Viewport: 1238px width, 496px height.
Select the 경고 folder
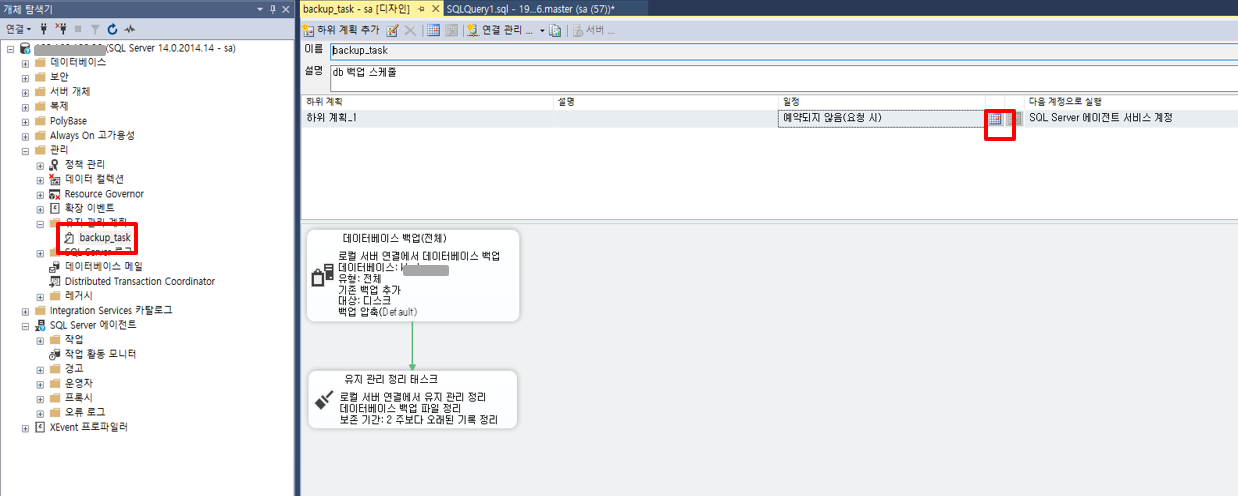(74, 369)
